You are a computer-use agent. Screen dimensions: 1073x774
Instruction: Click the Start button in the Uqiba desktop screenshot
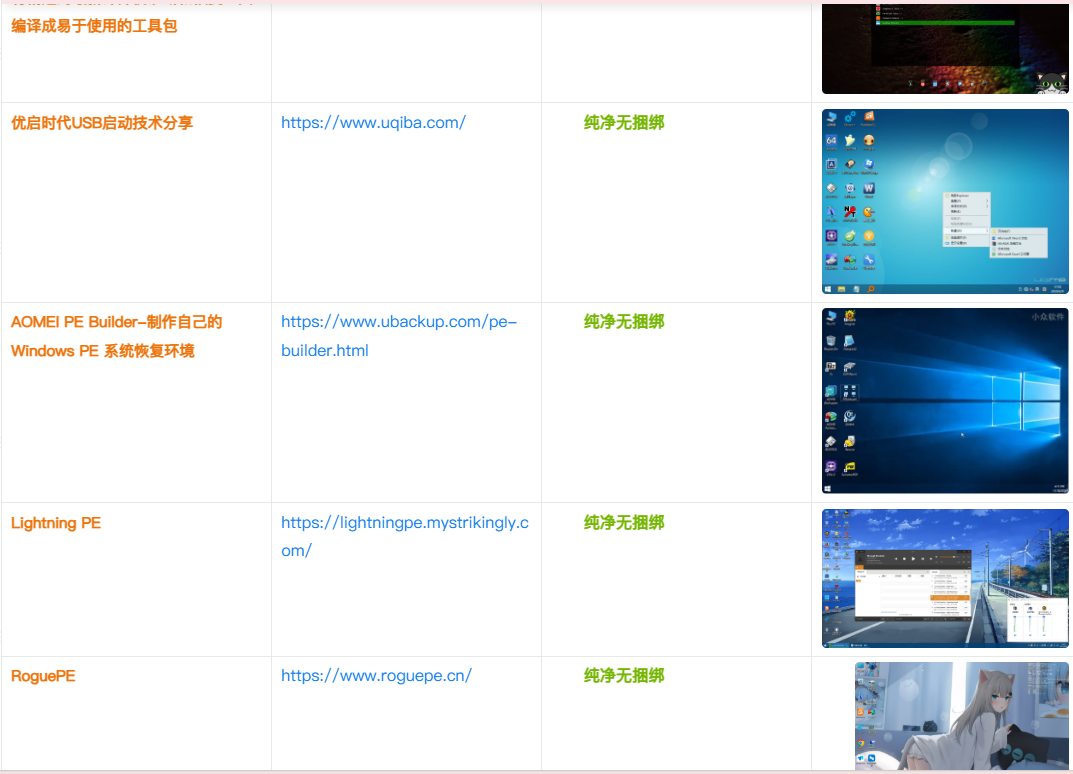pyautogui.click(x=828, y=289)
